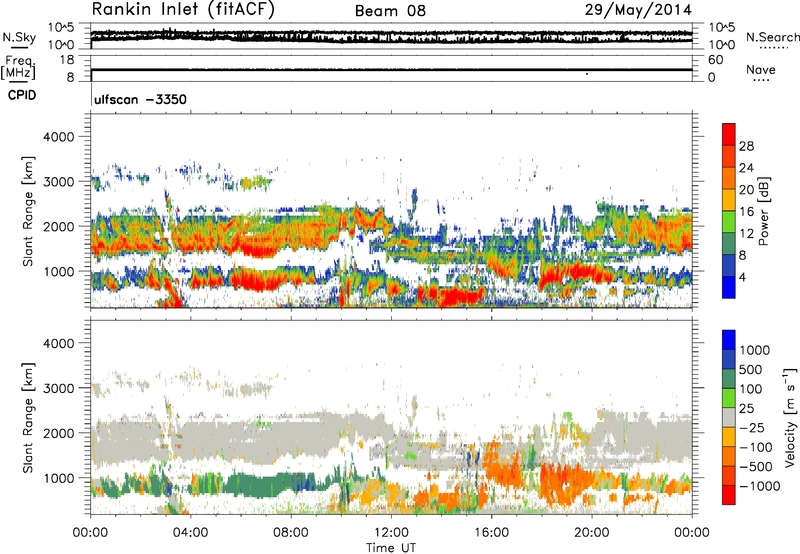Click the frequency line in the Freq panel
This screenshot has height=554, width=800.
tap(391, 69)
